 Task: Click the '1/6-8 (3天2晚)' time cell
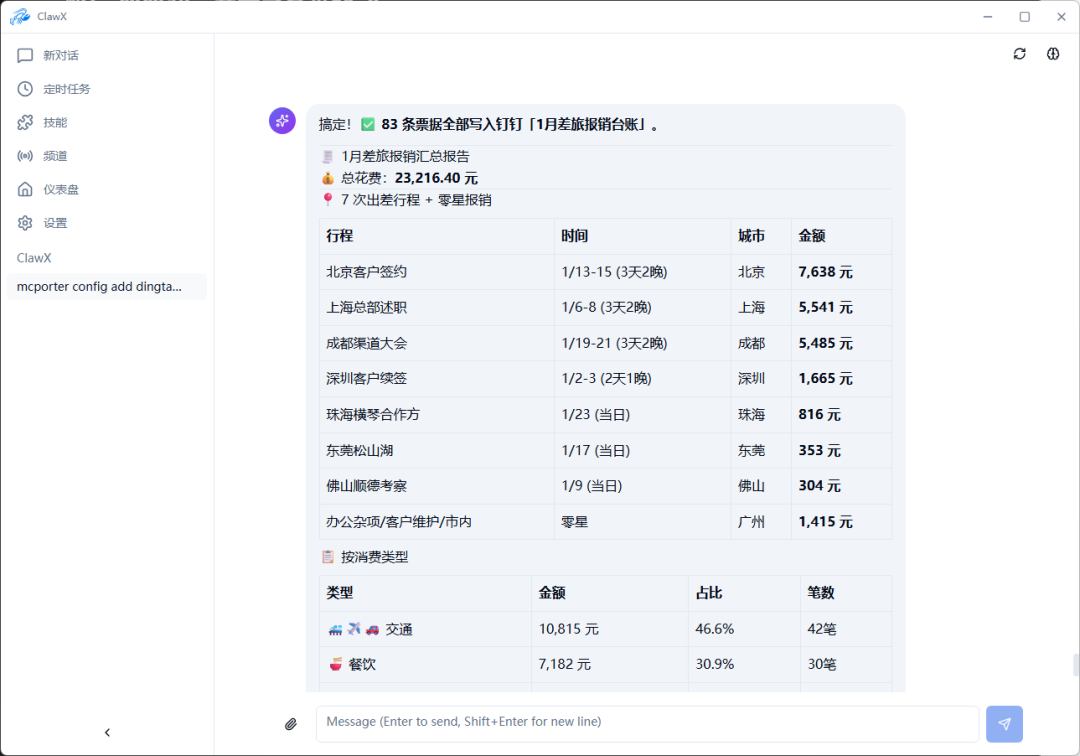point(642,308)
